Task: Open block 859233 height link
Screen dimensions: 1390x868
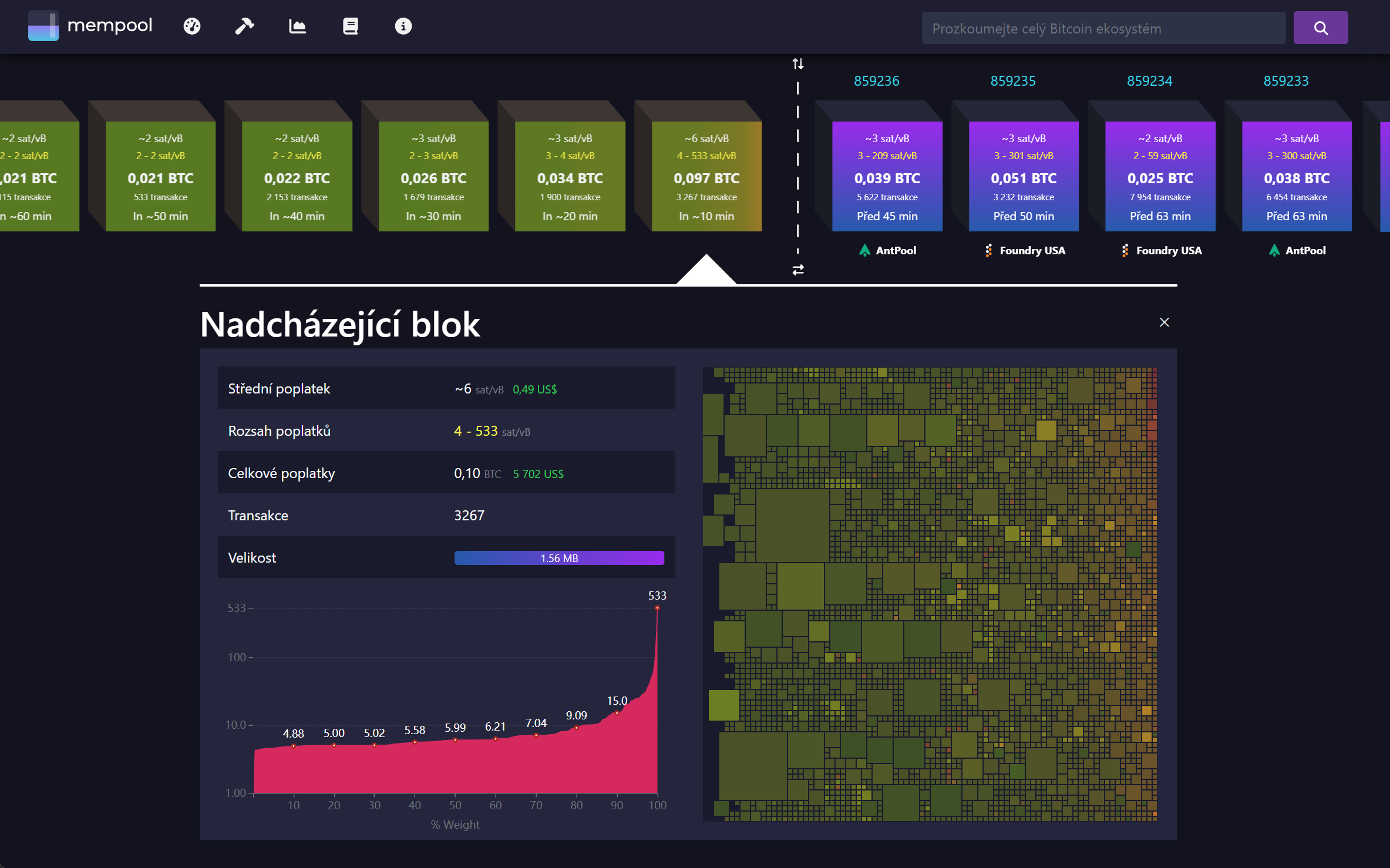Action: [x=1285, y=81]
